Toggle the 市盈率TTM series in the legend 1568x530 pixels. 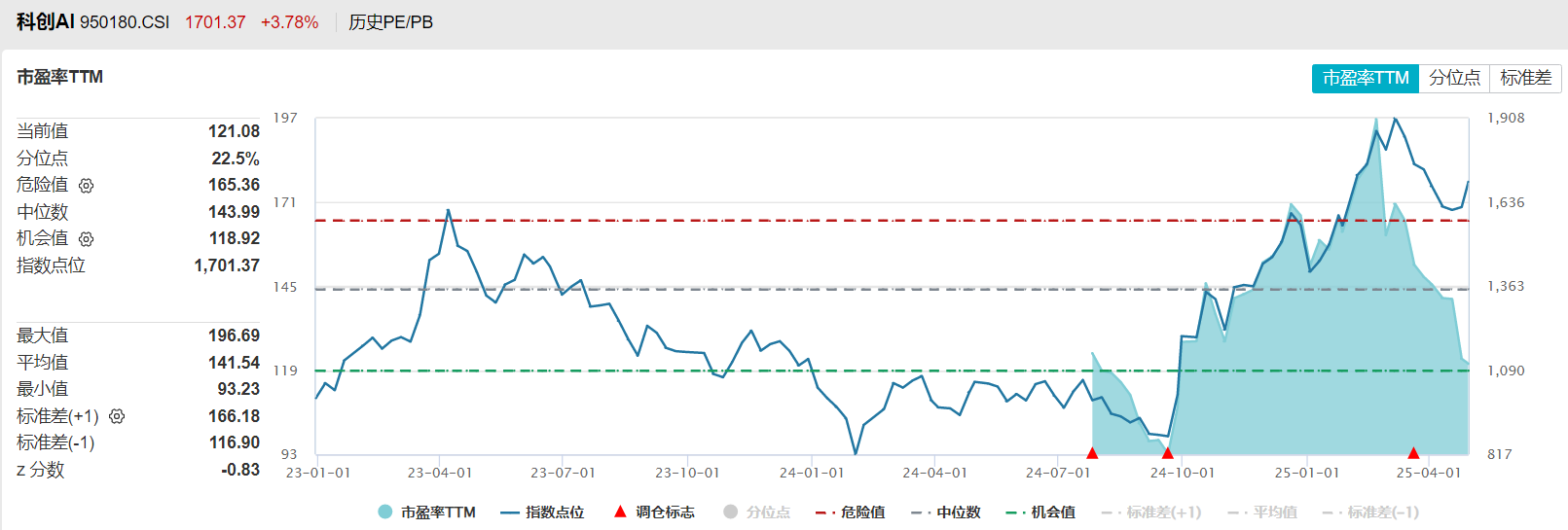[426, 512]
